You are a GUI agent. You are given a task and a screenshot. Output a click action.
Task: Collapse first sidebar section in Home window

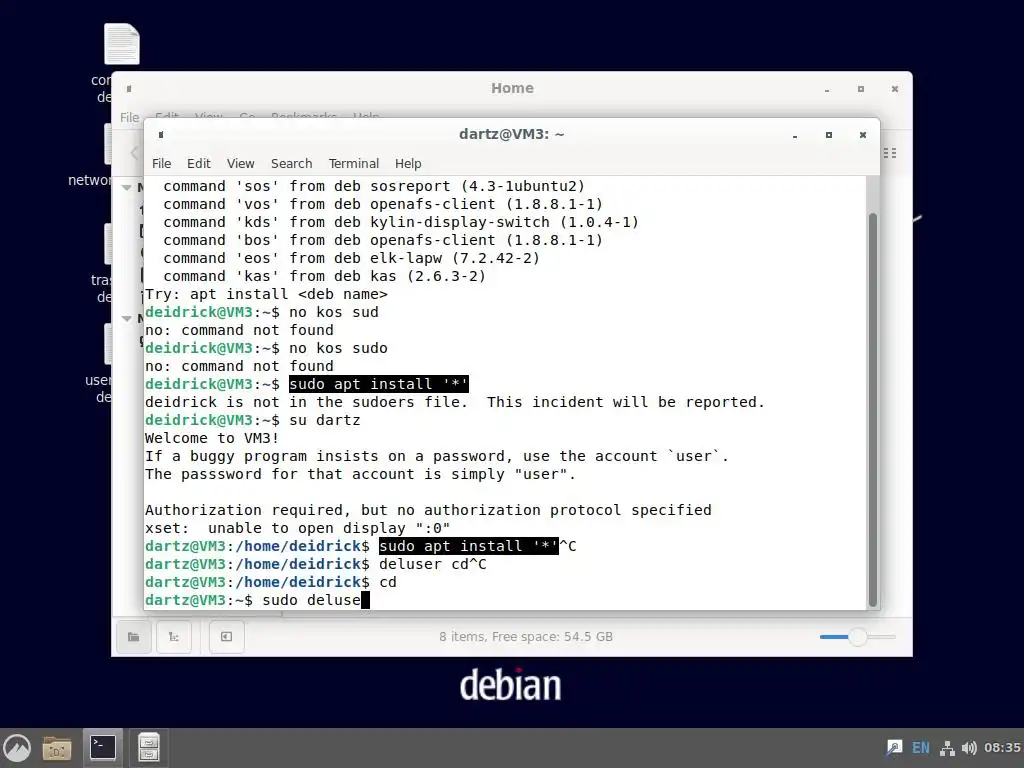tap(127, 187)
